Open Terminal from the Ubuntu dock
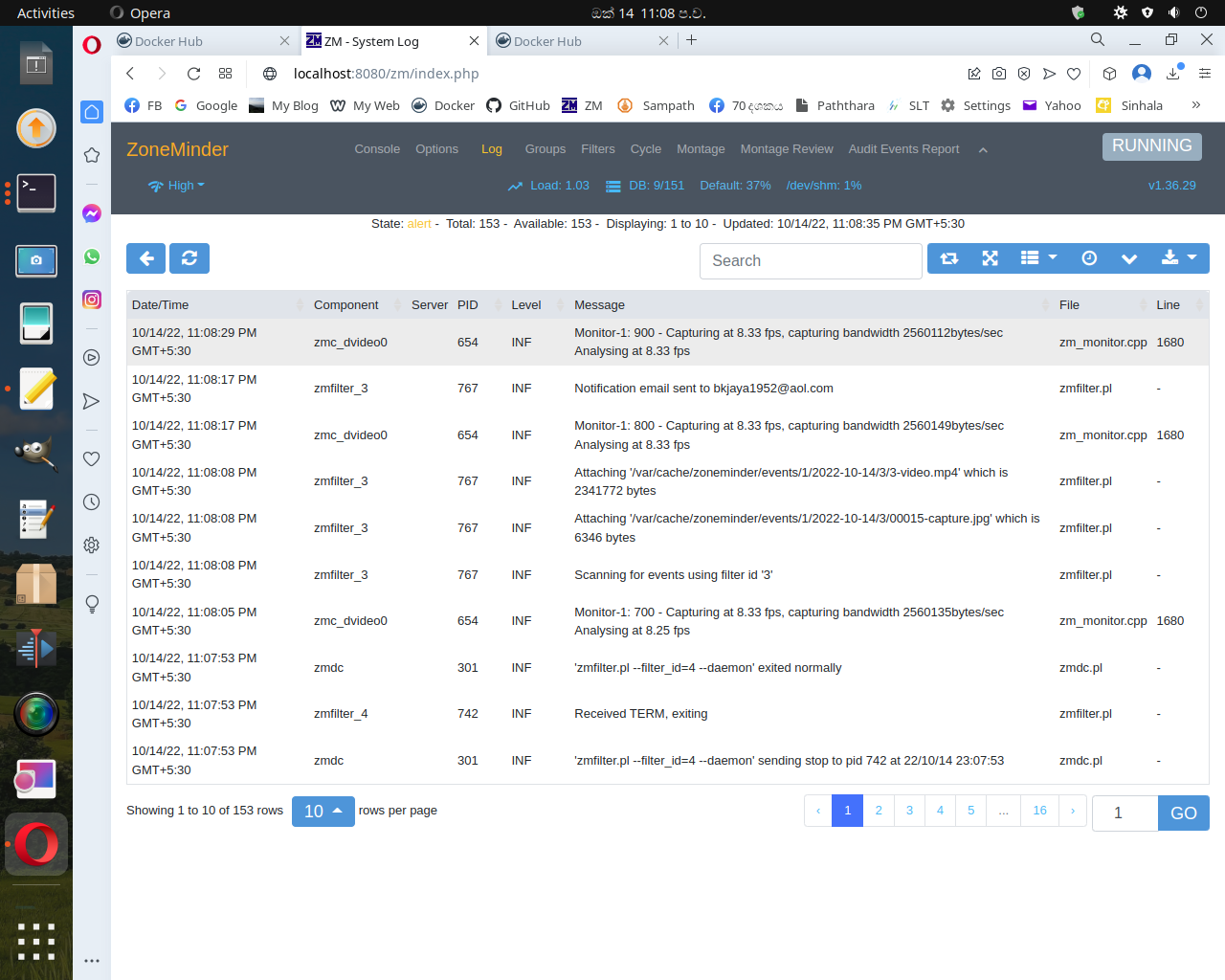This screenshot has width=1225, height=980. tap(36, 192)
